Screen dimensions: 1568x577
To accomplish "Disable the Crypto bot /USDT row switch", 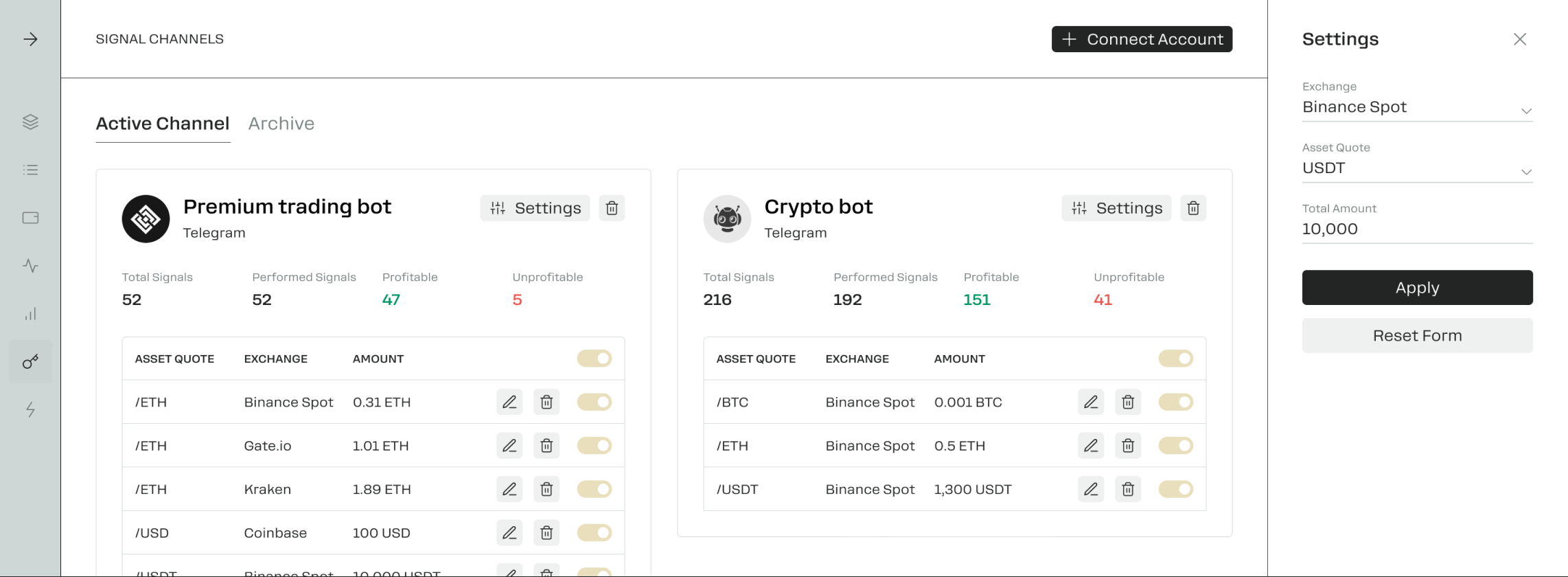I will click(1175, 489).
